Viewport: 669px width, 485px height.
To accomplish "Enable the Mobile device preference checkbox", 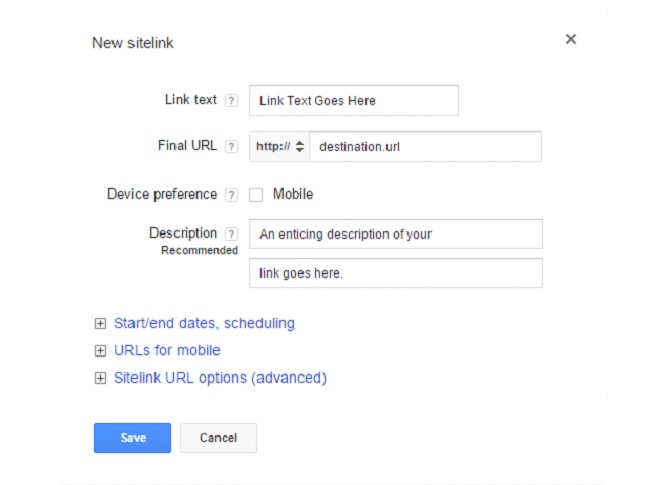I will coord(256,195).
